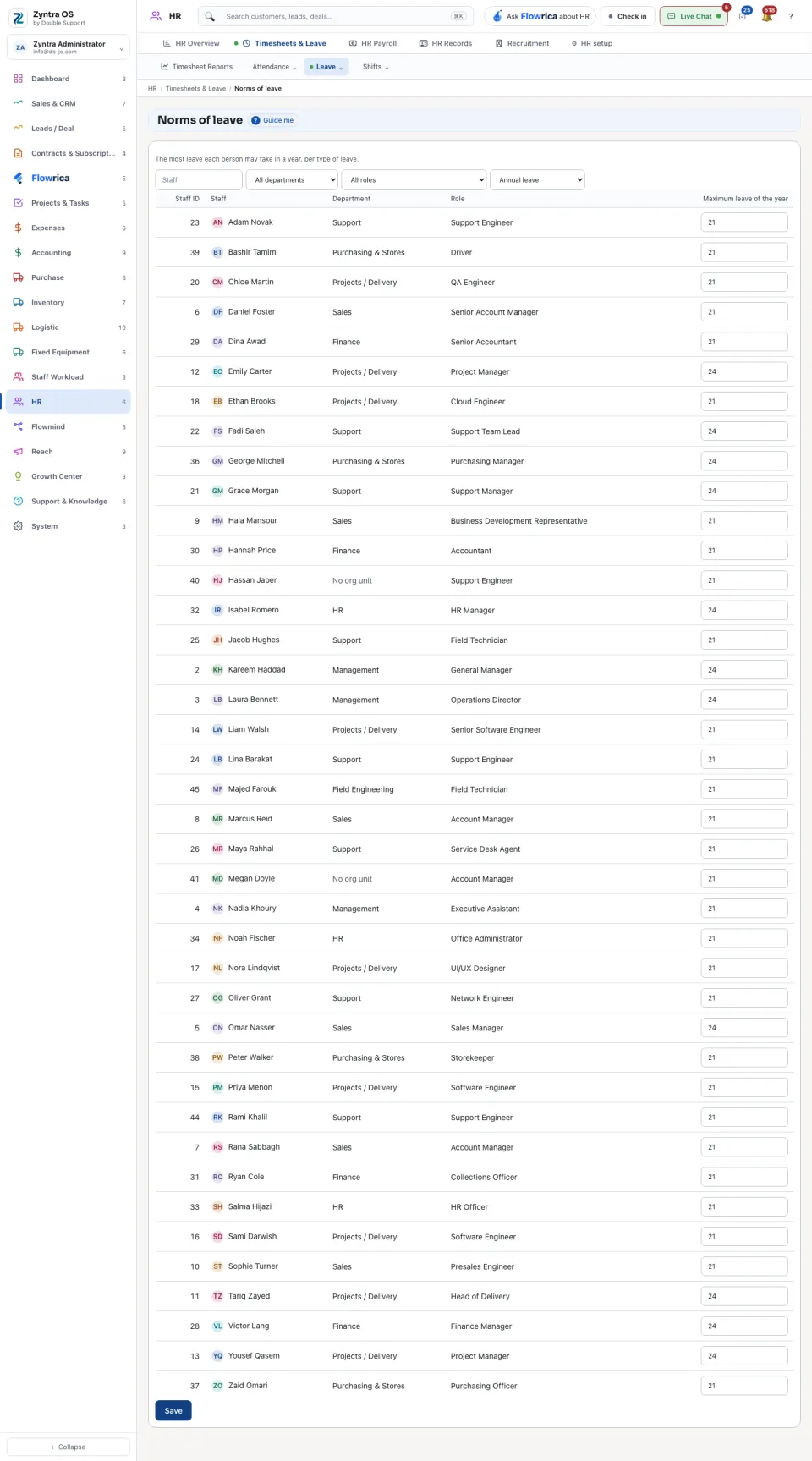This screenshot has height=1461, width=812.
Task: Click Adam Novak's AN avatar badge
Action: click(x=217, y=222)
